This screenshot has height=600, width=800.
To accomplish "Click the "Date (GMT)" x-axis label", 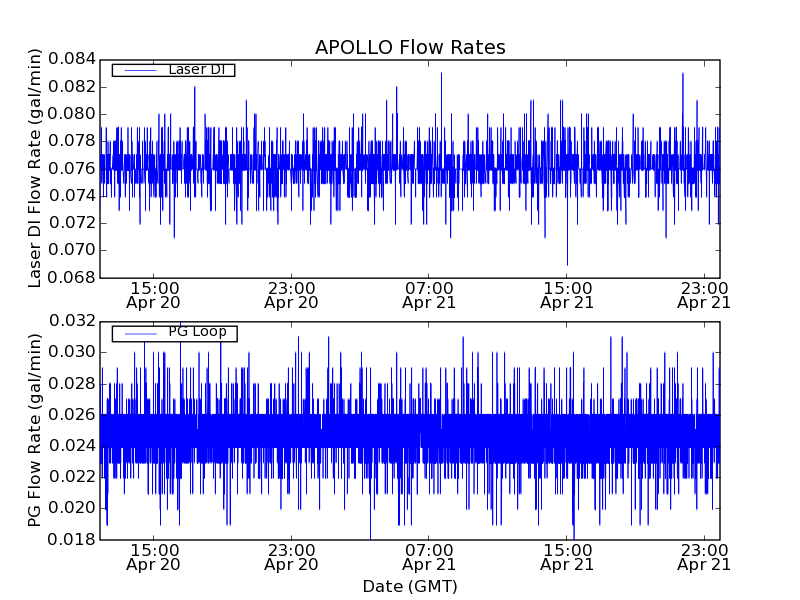I will (410, 586).
